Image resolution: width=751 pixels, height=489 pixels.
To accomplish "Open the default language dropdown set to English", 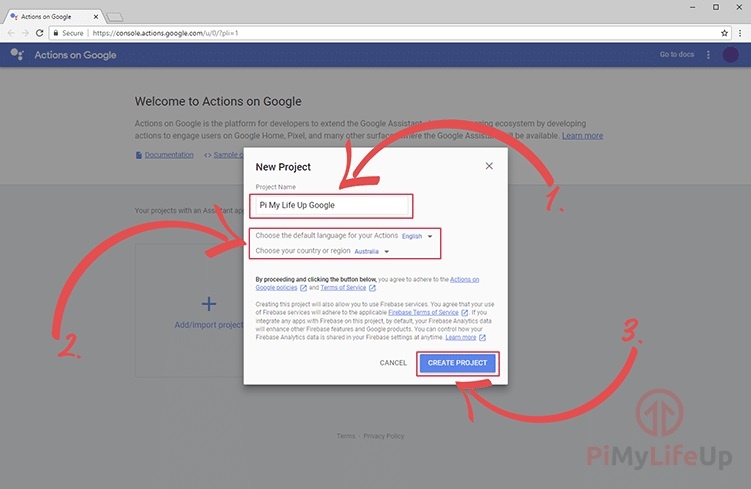I will tap(417, 236).
